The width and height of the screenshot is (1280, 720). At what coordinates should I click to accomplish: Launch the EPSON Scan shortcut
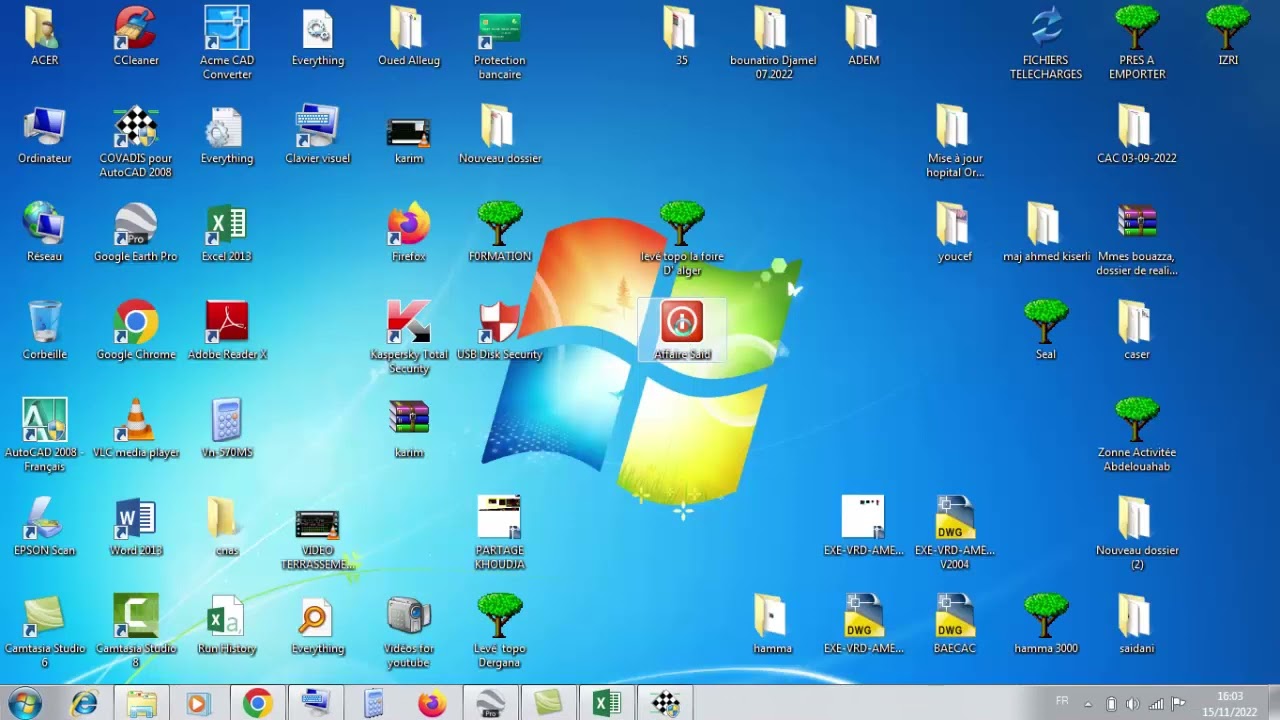[45, 527]
